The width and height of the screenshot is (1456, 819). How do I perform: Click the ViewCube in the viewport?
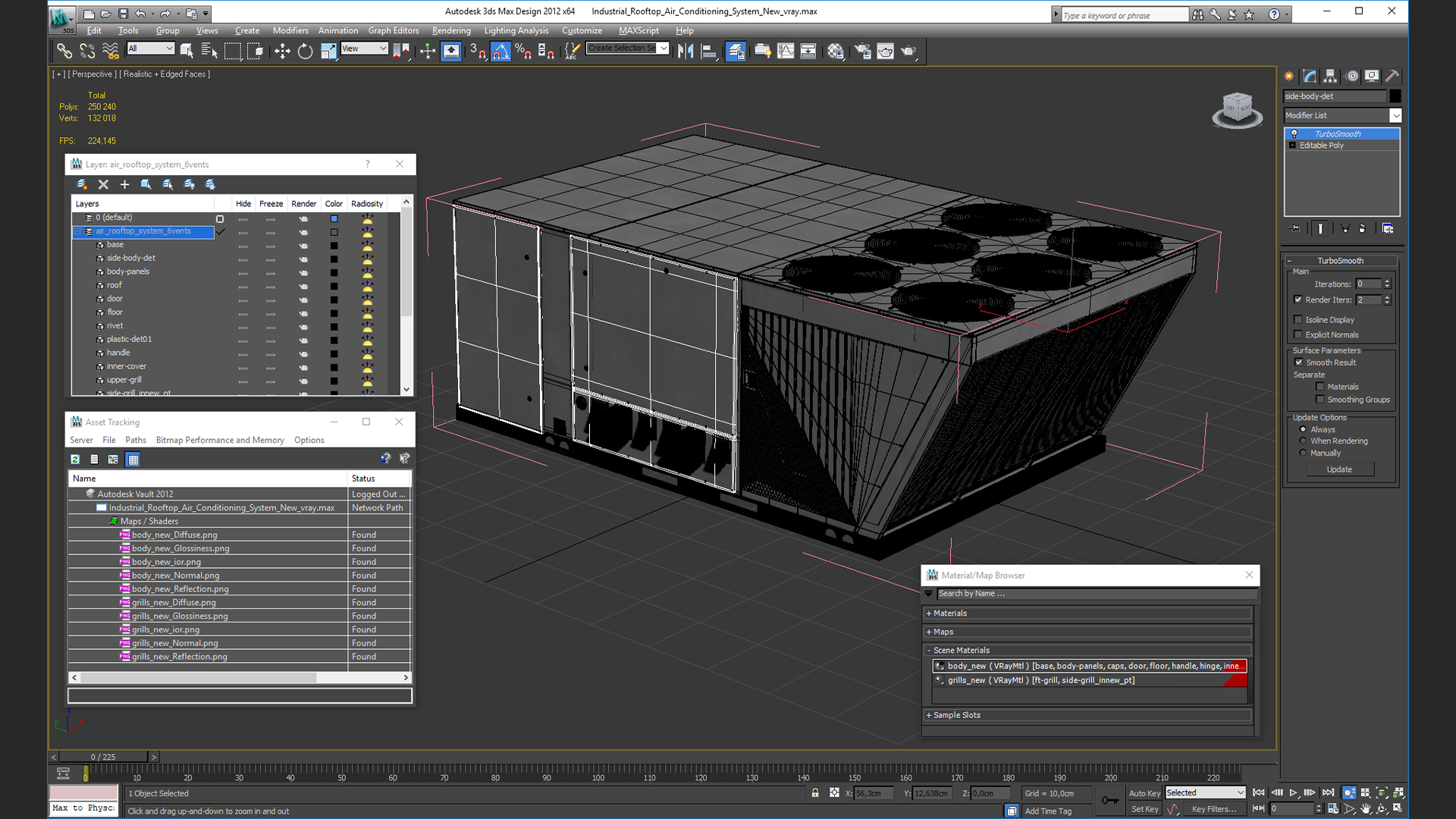(1237, 109)
